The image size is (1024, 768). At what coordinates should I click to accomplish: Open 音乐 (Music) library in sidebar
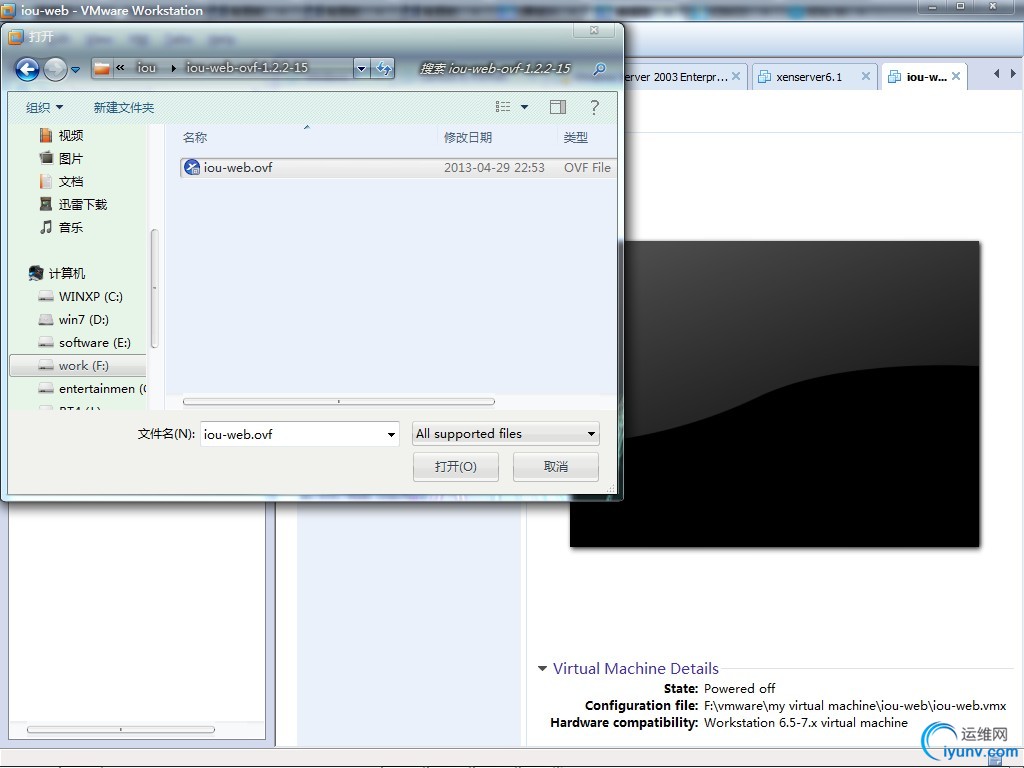tap(62, 227)
